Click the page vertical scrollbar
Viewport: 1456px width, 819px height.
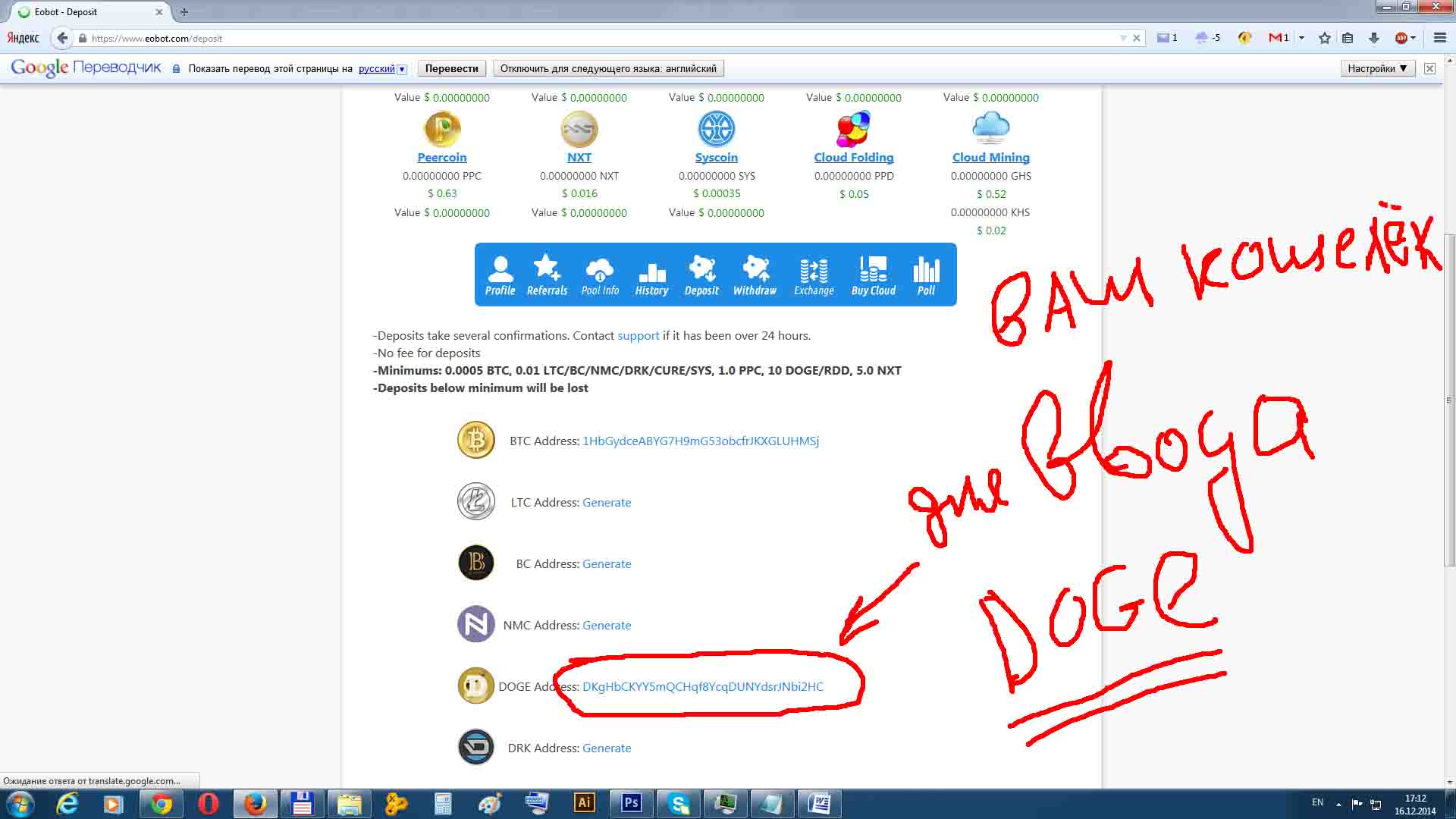tap(1449, 400)
